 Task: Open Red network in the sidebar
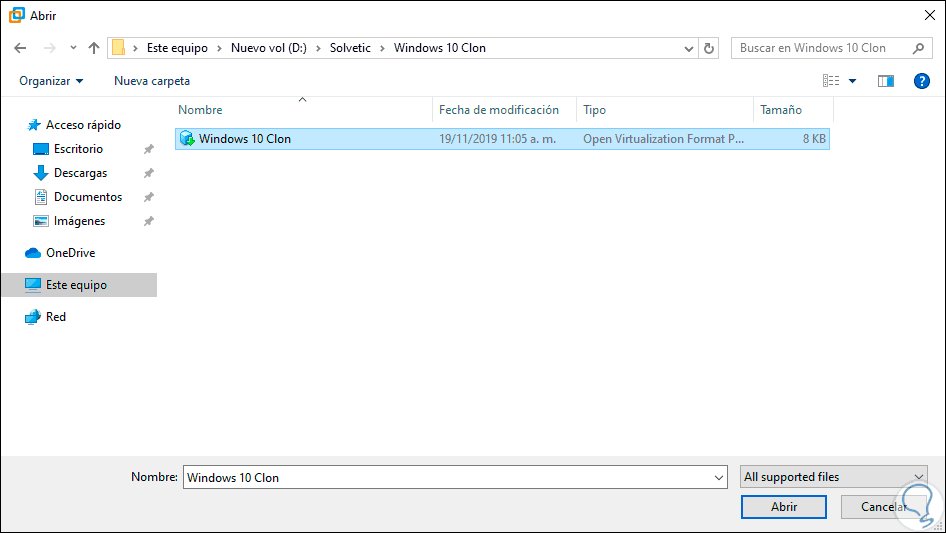[x=56, y=317]
